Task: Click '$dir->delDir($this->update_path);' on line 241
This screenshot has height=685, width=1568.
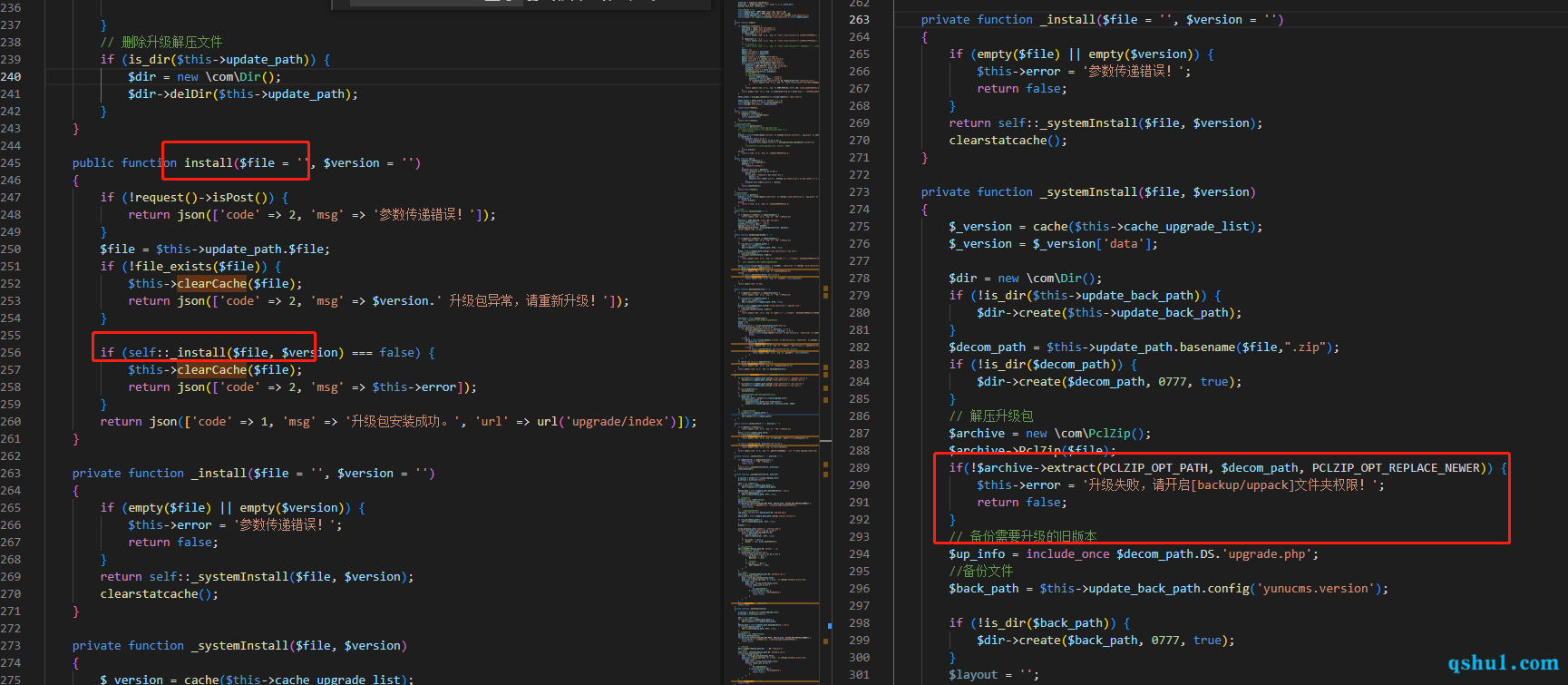Action: coord(243,93)
